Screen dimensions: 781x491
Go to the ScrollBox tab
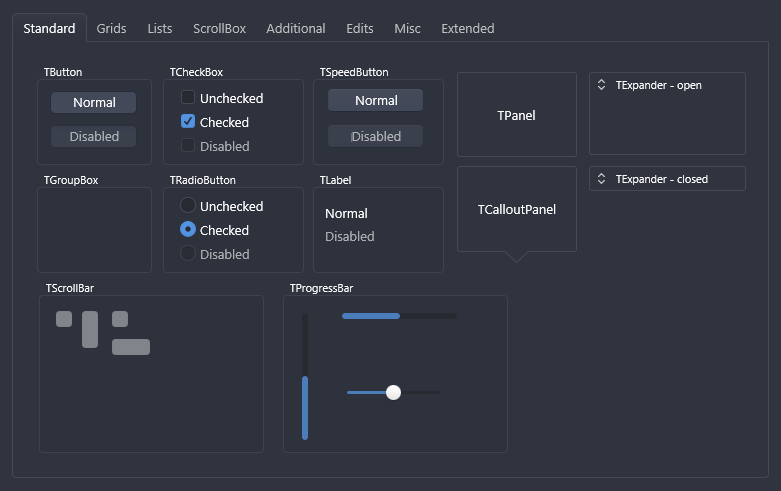(219, 28)
